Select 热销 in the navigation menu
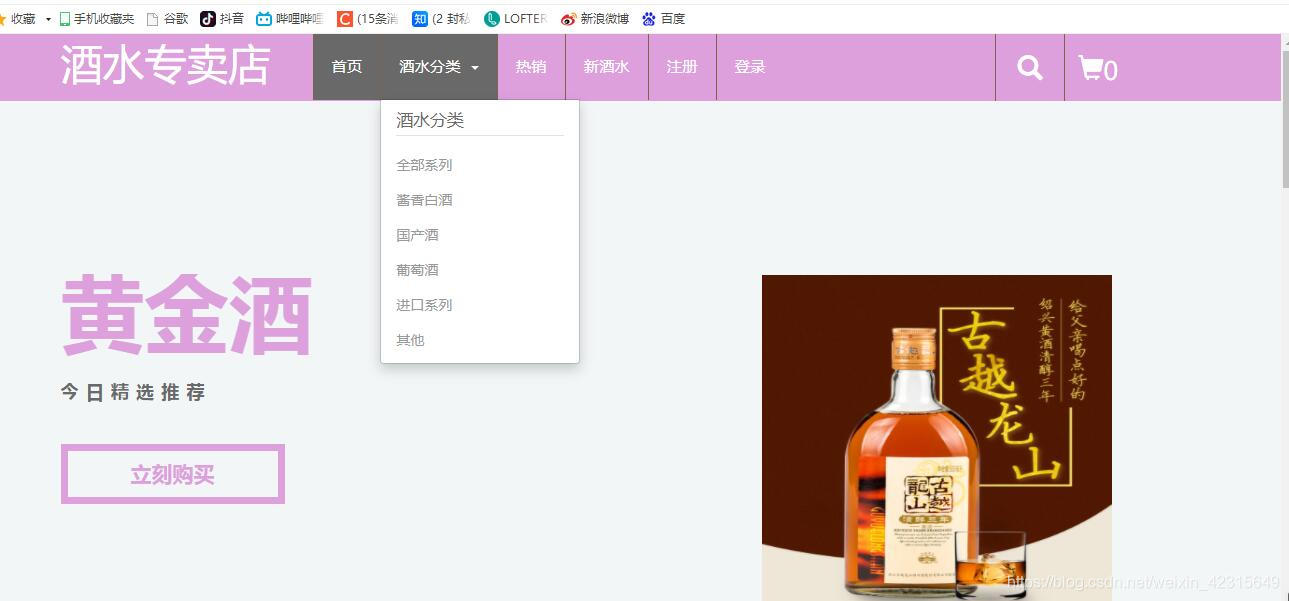Image resolution: width=1289 pixels, height=601 pixels. (531, 67)
